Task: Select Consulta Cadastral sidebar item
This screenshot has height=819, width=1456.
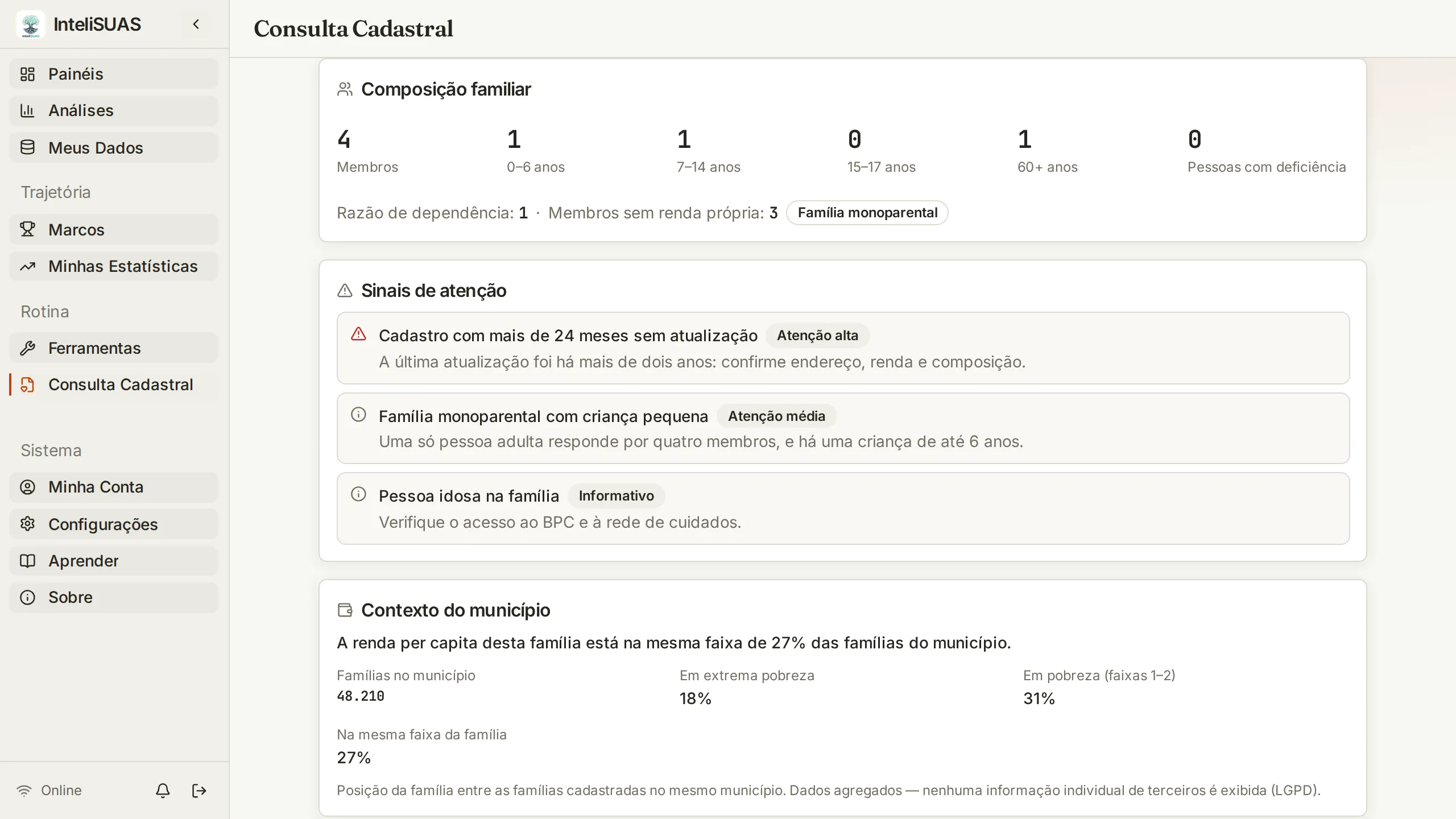Action: (x=114, y=384)
